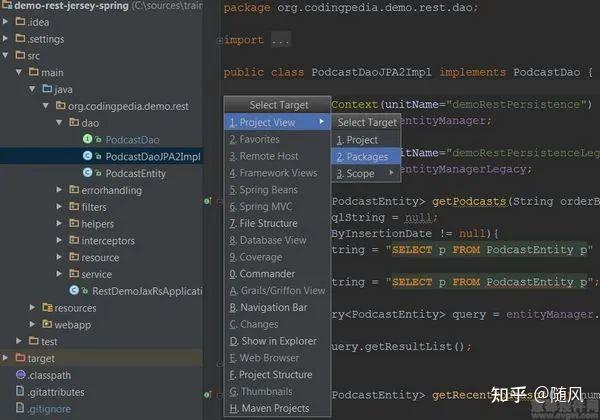This screenshot has height=420, width=600.
Task: Click the package declaration line
Action: 351,8
